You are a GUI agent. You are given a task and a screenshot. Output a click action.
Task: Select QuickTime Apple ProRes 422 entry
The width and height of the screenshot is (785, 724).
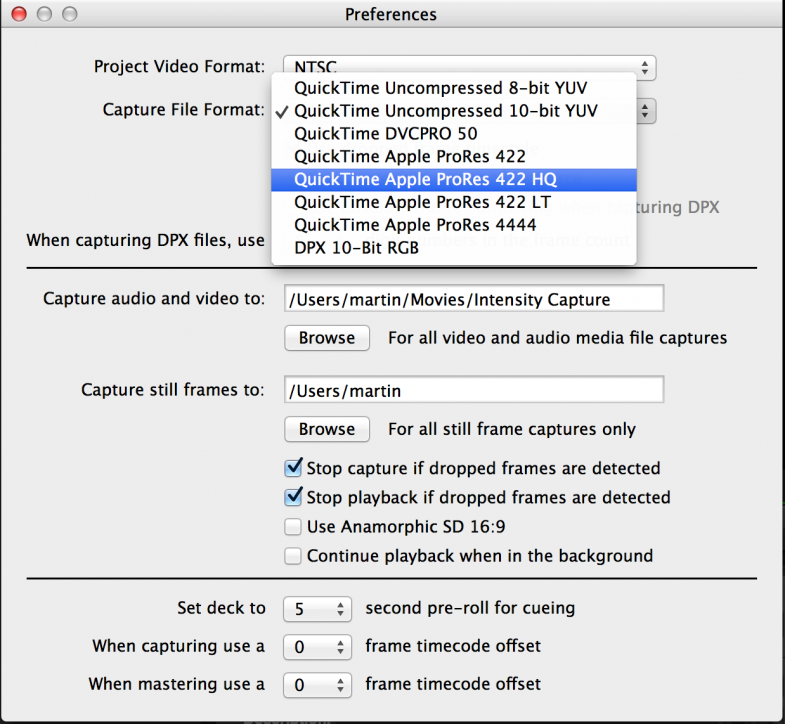454,157
